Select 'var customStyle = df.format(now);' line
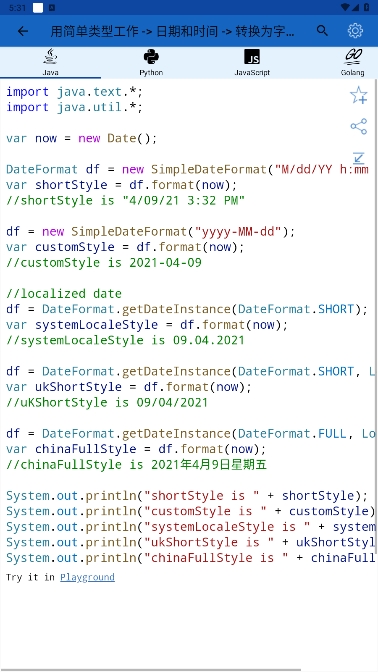This screenshot has height=672, width=378. 125,247
